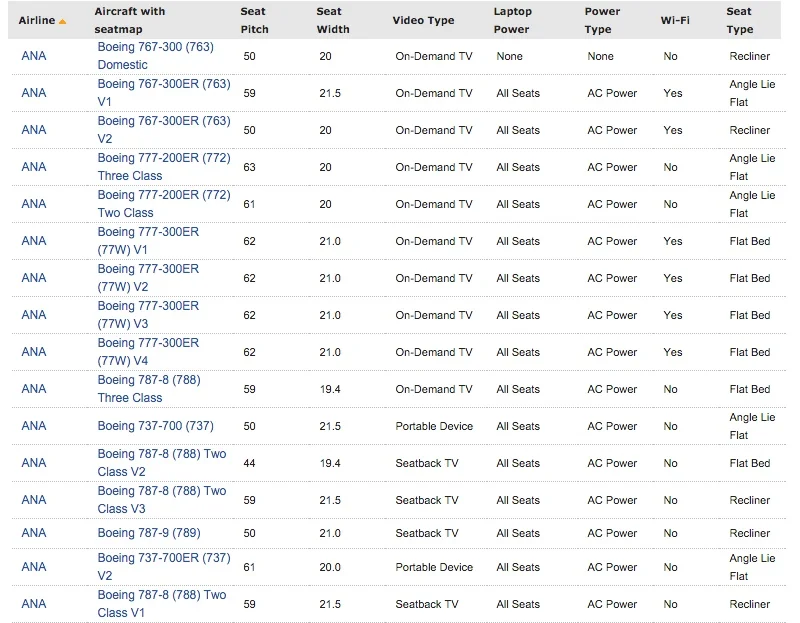Open Boeing 777-300ER (77W) V4 link
Viewport: 800px width, 623px height.
click(x=148, y=352)
